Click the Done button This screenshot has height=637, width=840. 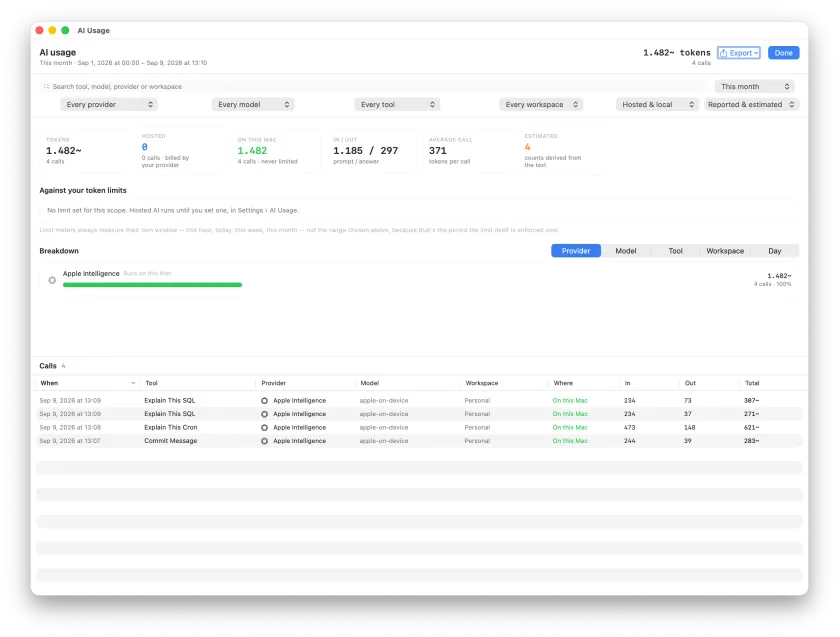pyautogui.click(x=783, y=53)
